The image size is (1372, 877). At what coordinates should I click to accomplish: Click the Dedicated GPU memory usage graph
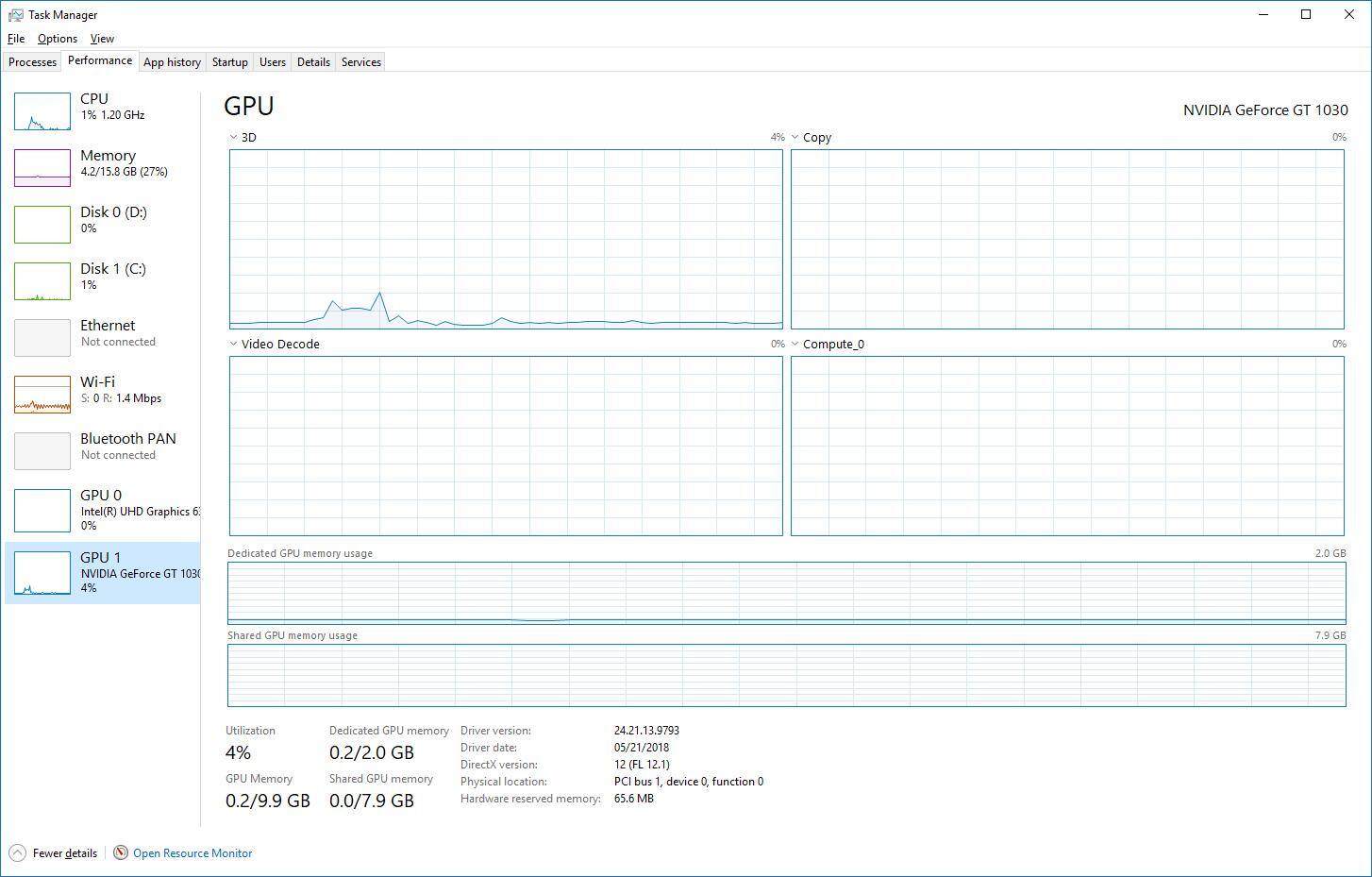pos(786,593)
